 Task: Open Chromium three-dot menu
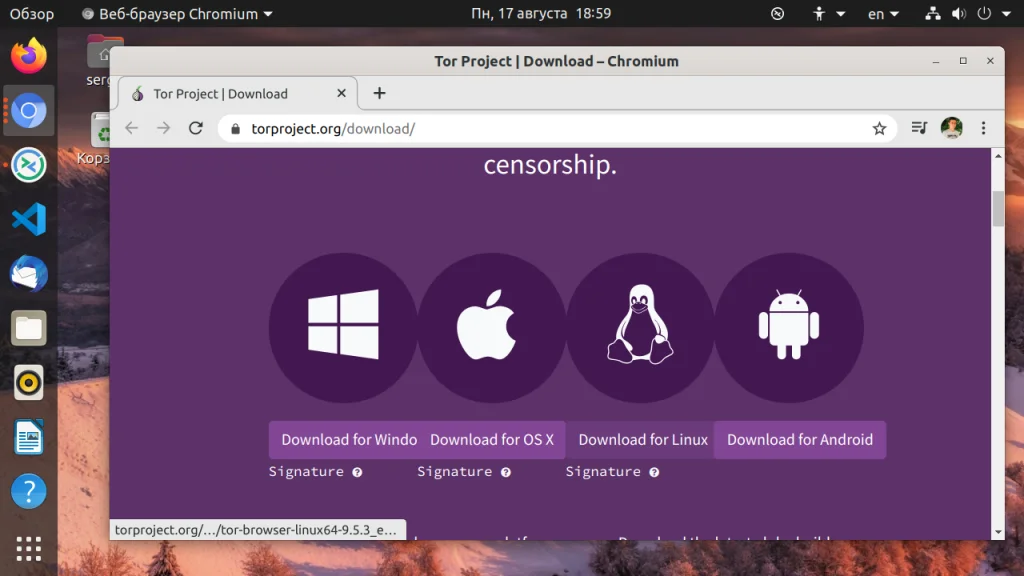point(984,128)
